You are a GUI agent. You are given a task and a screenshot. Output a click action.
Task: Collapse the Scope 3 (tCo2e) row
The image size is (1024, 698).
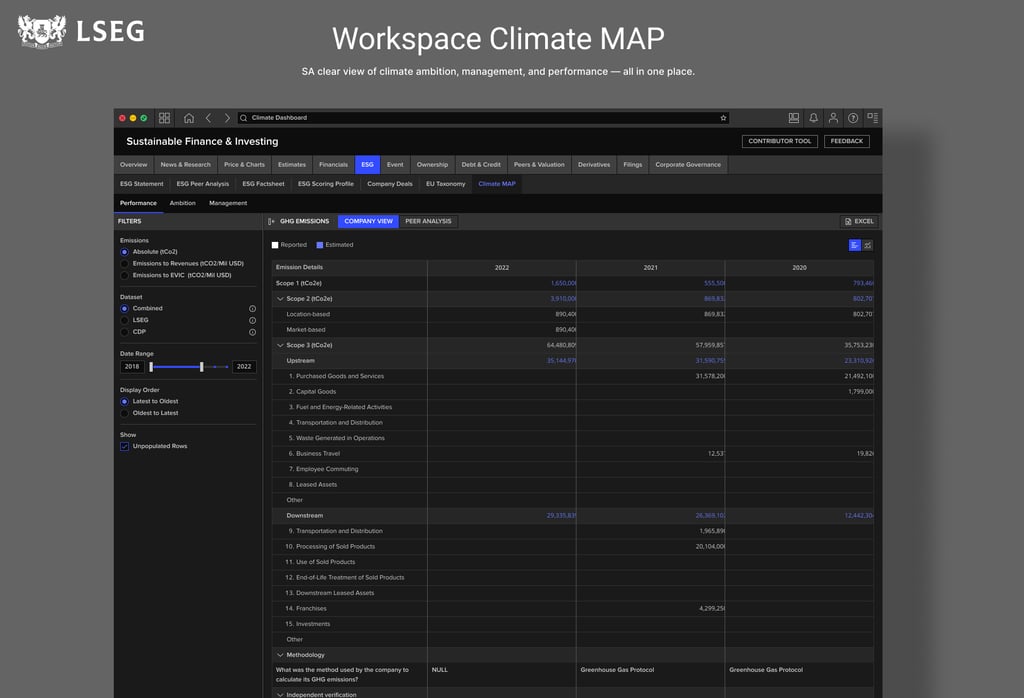(x=280, y=345)
